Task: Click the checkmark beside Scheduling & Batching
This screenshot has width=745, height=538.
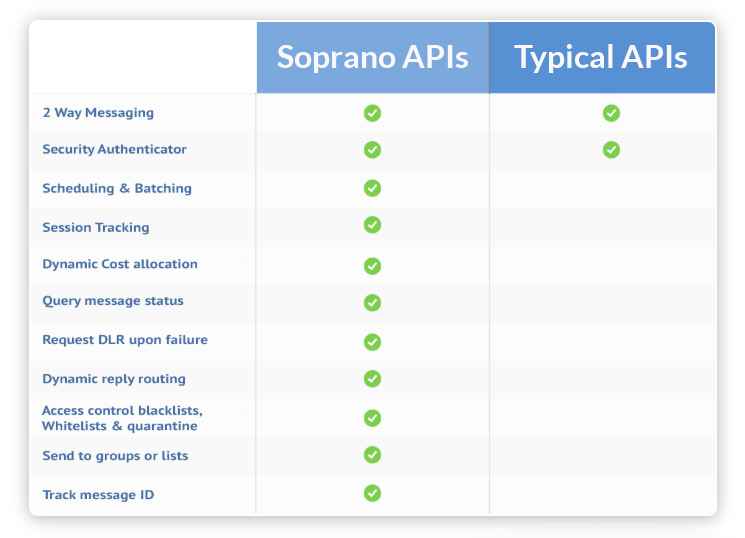Action: coord(372,188)
